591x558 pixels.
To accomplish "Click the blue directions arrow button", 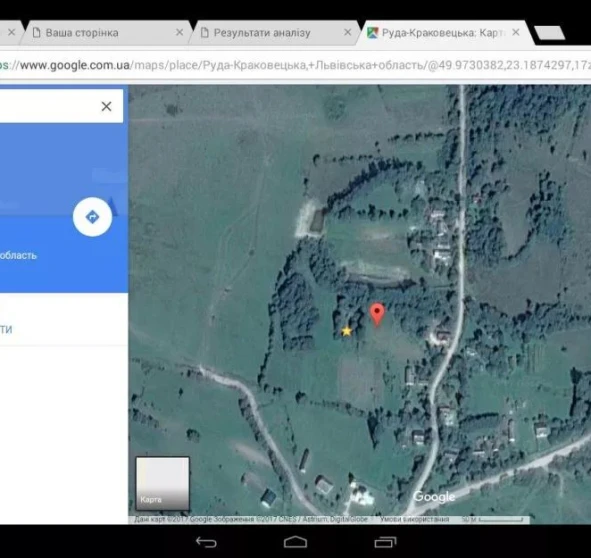I will [x=92, y=217].
